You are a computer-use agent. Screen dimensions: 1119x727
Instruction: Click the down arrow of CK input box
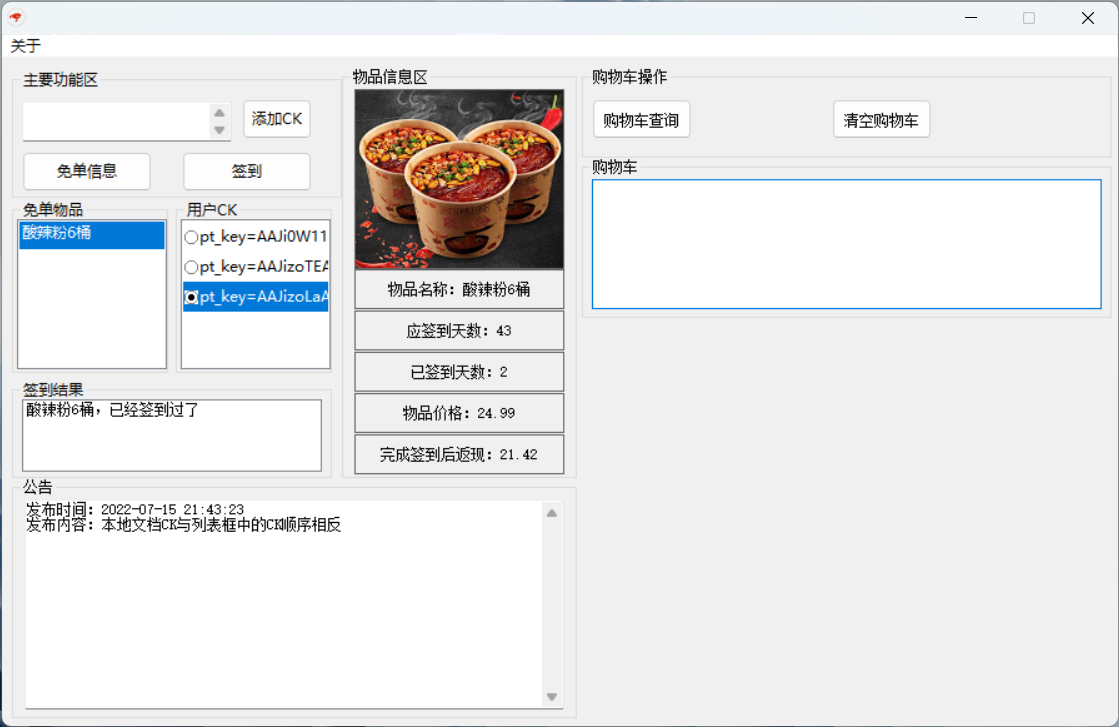pos(219,130)
